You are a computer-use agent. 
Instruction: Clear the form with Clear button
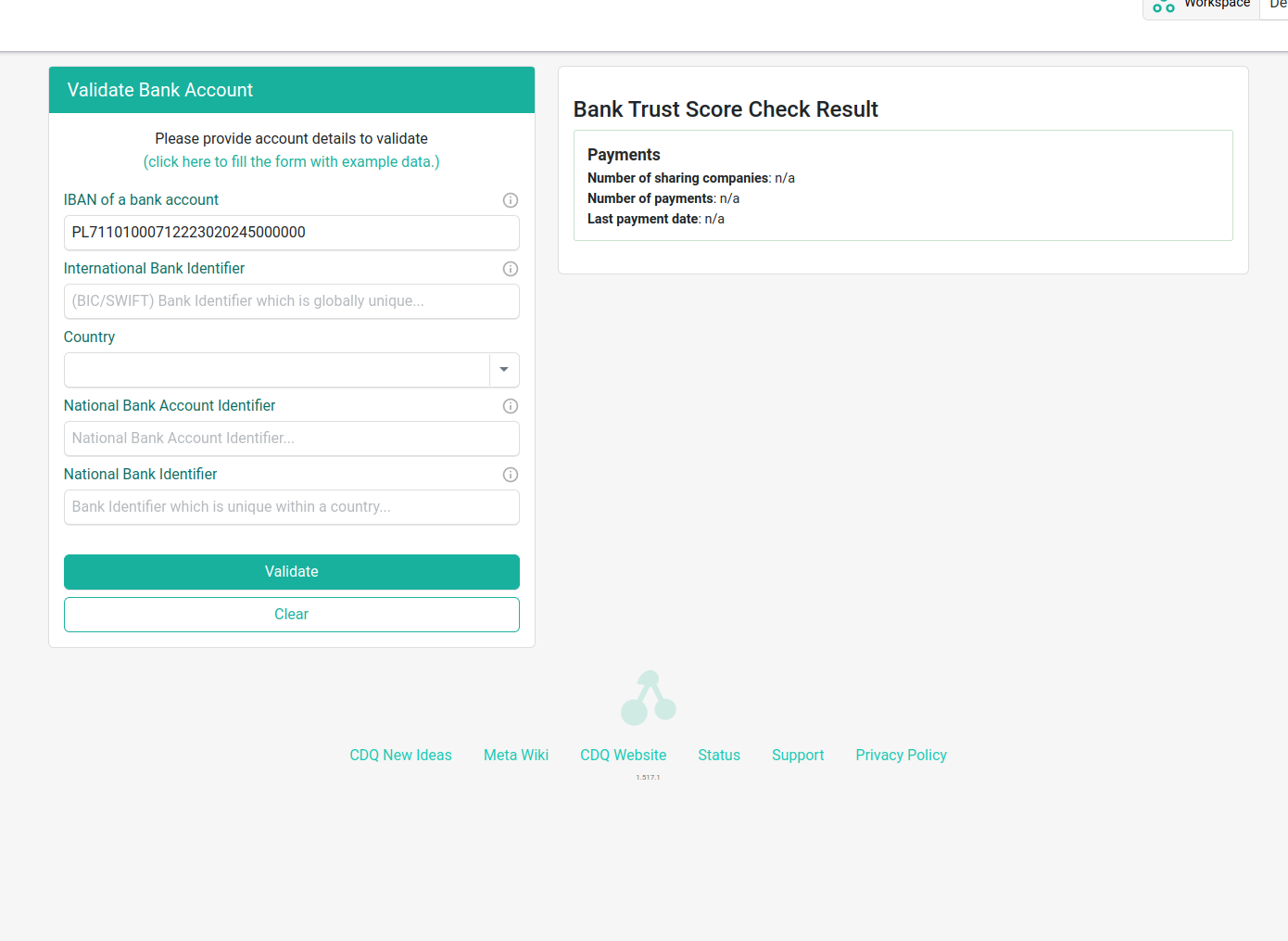[291, 615]
